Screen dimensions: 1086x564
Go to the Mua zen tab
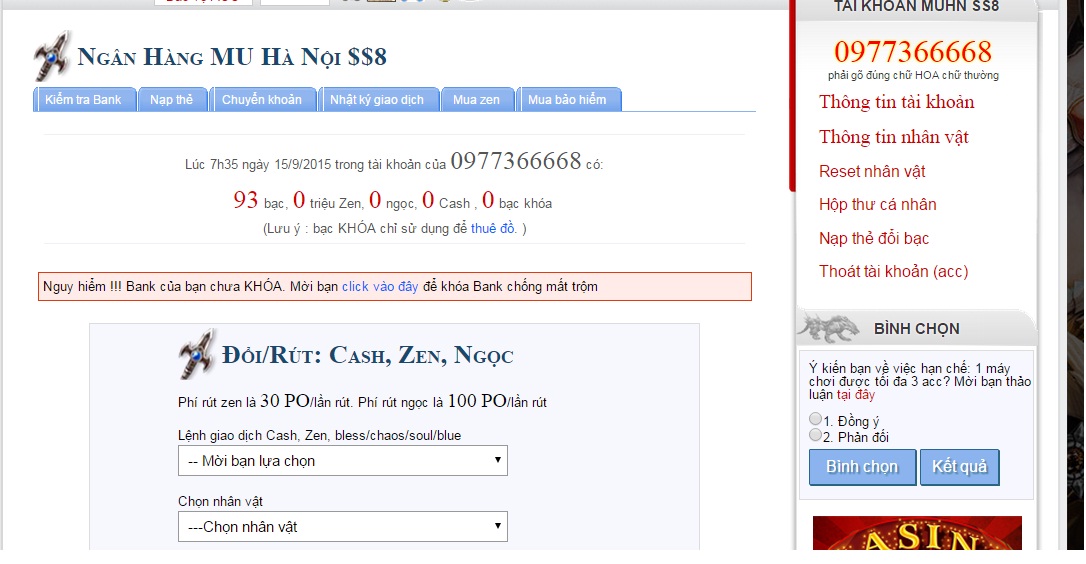pos(477,100)
